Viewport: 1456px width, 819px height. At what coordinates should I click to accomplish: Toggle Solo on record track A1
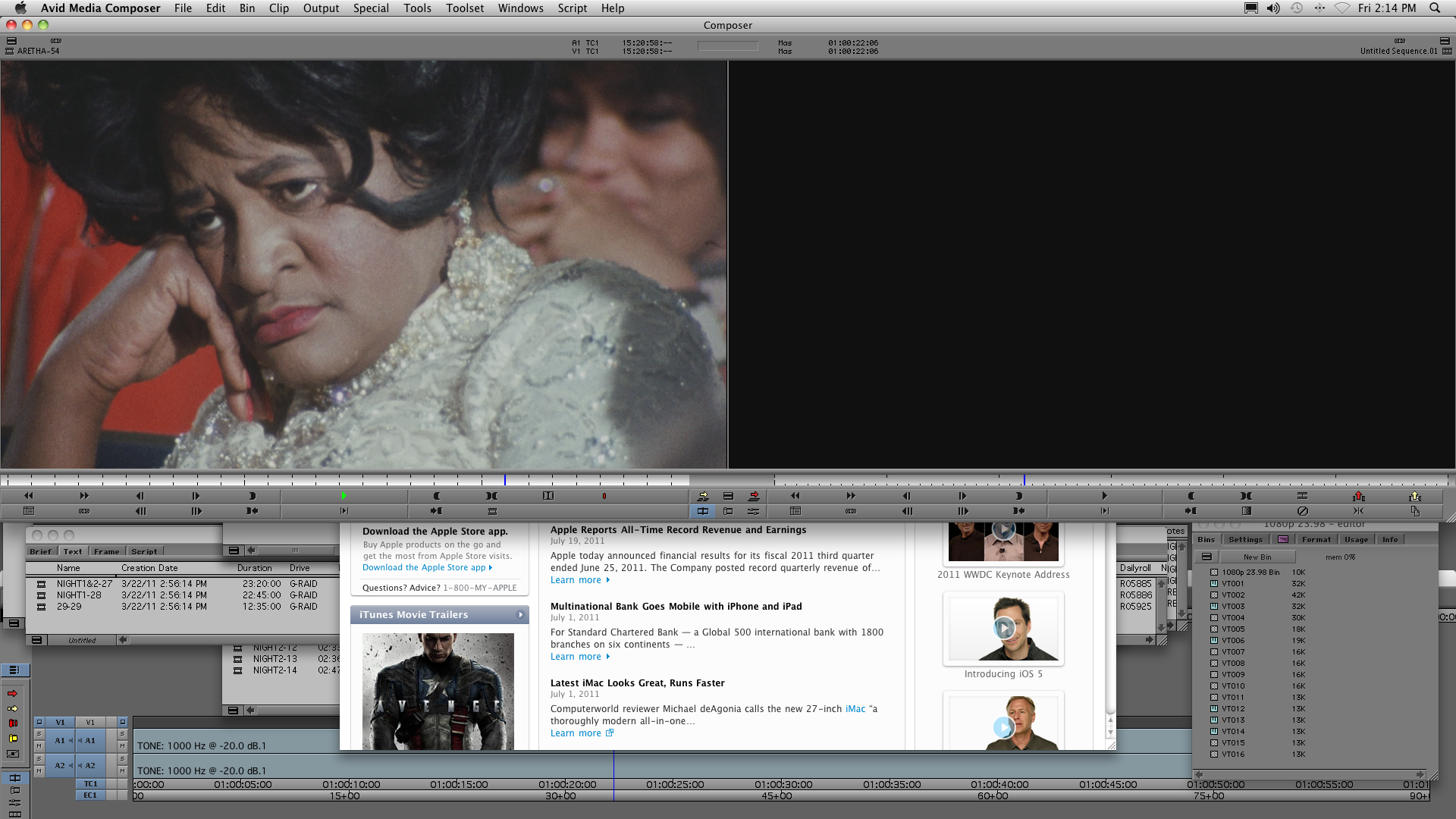tap(122, 734)
